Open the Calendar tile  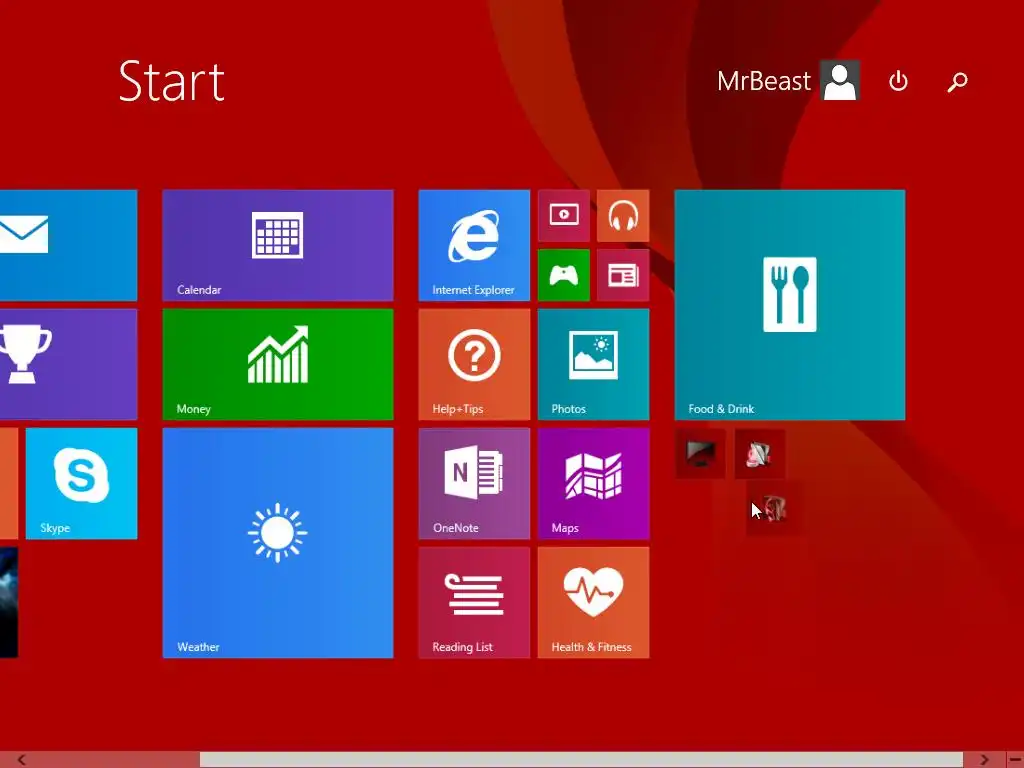pyautogui.click(x=278, y=245)
